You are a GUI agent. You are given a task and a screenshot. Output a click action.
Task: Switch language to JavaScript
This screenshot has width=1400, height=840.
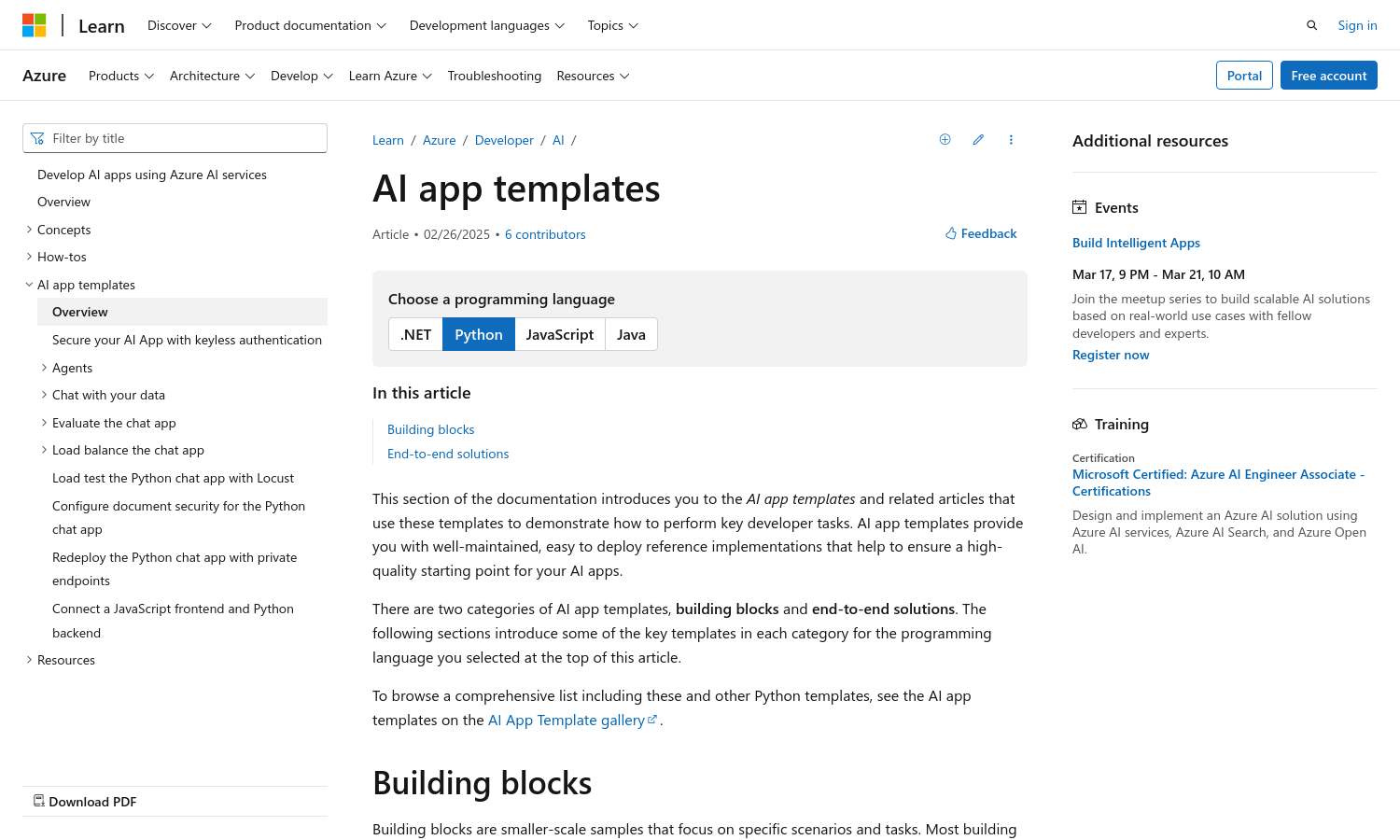pyautogui.click(x=559, y=334)
